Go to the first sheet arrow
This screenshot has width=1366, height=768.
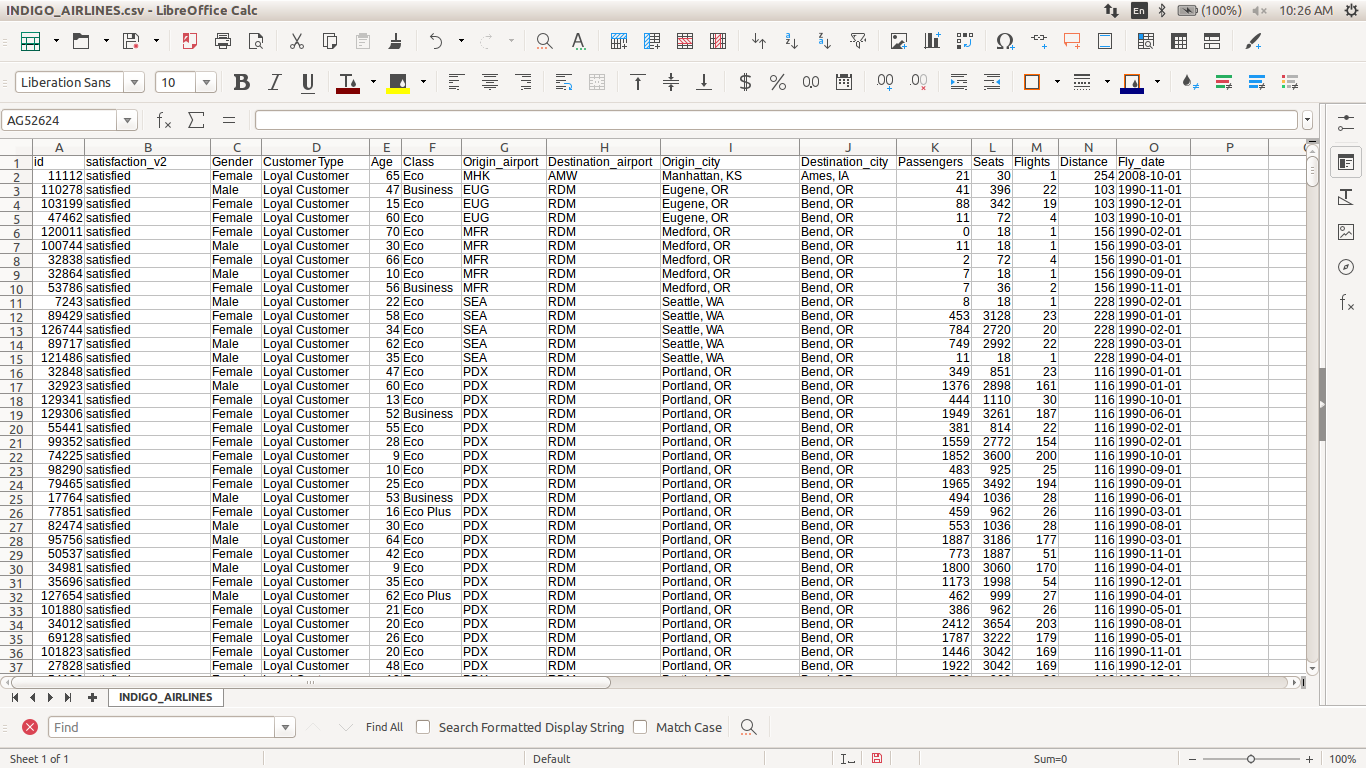(15, 697)
